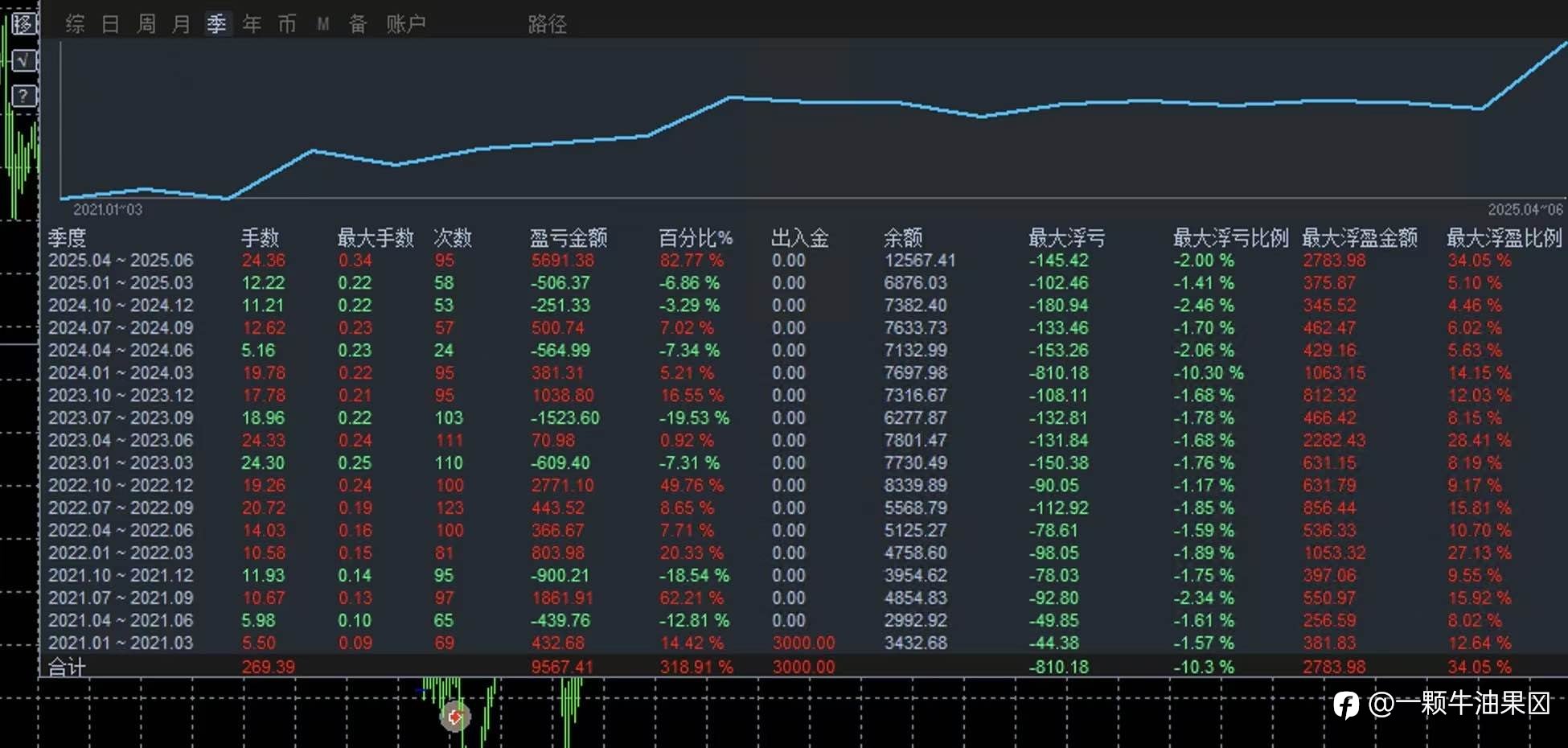Viewport: 1568px width, 748px height.
Task: Select the 2024.10 ~ 2024.12 quarter row
Action: (802, 306)
